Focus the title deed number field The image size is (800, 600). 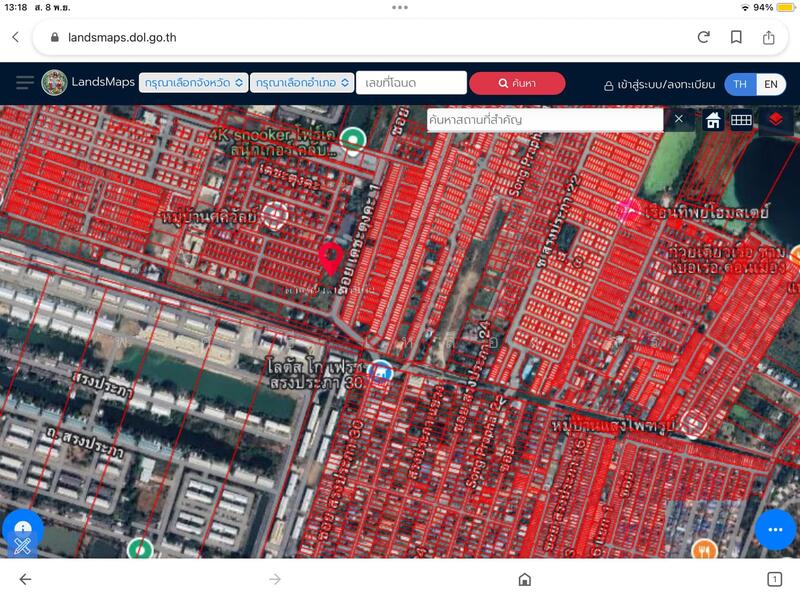(412, 83)
